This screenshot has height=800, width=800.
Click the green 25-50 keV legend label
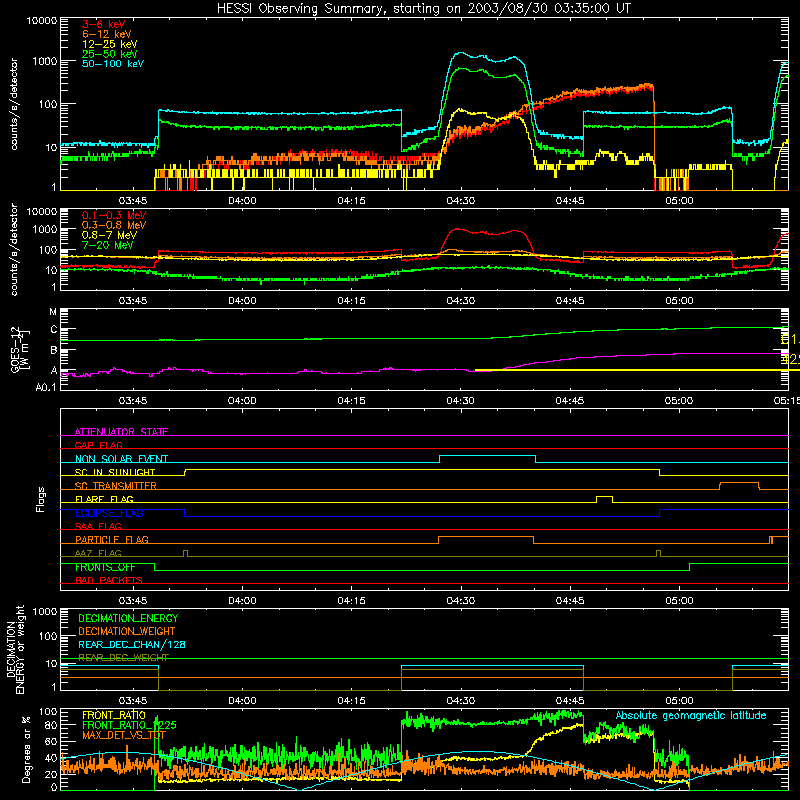(110, 54)
